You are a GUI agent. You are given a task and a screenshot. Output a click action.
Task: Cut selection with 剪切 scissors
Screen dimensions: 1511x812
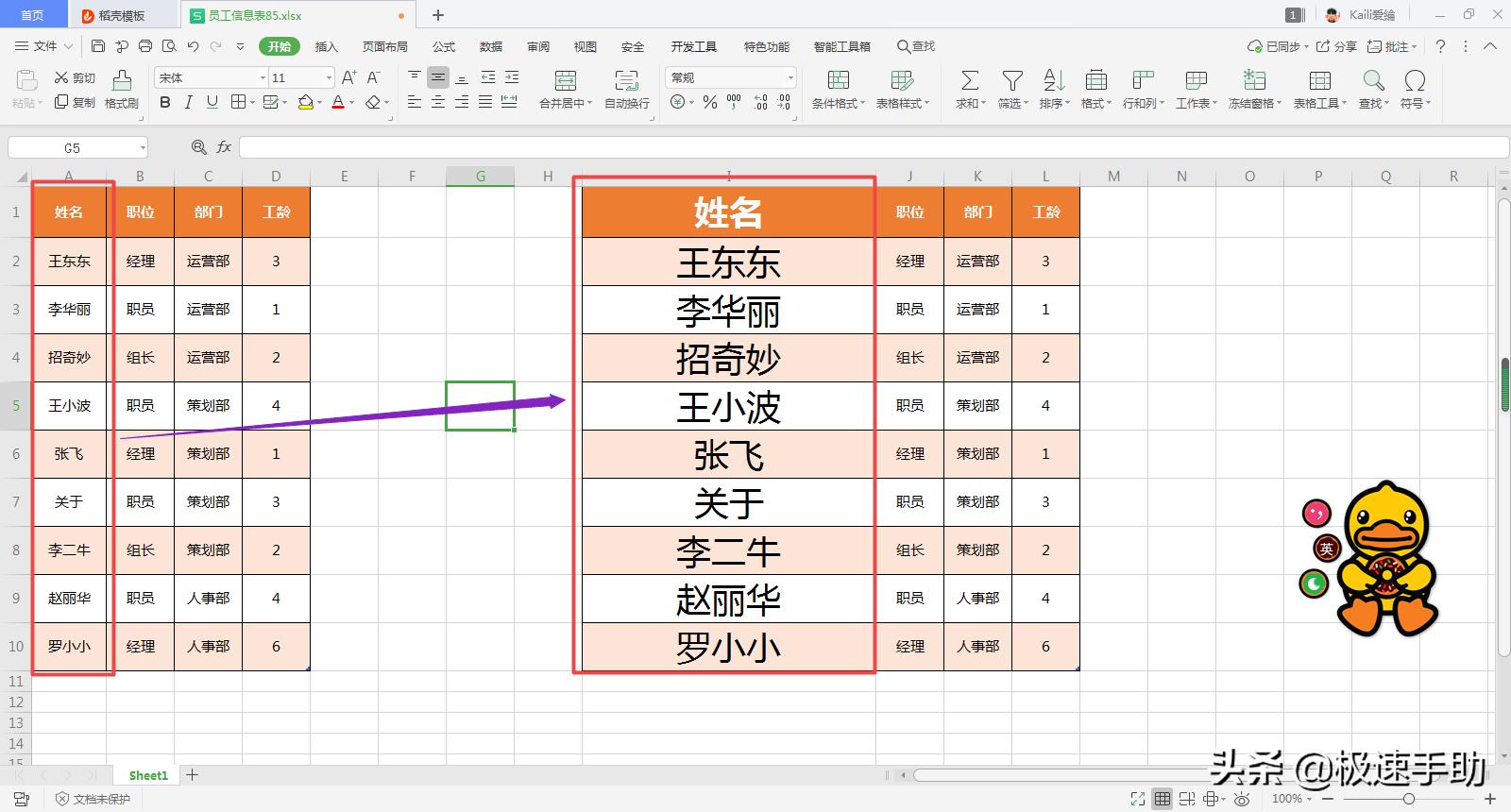[75, 77]
